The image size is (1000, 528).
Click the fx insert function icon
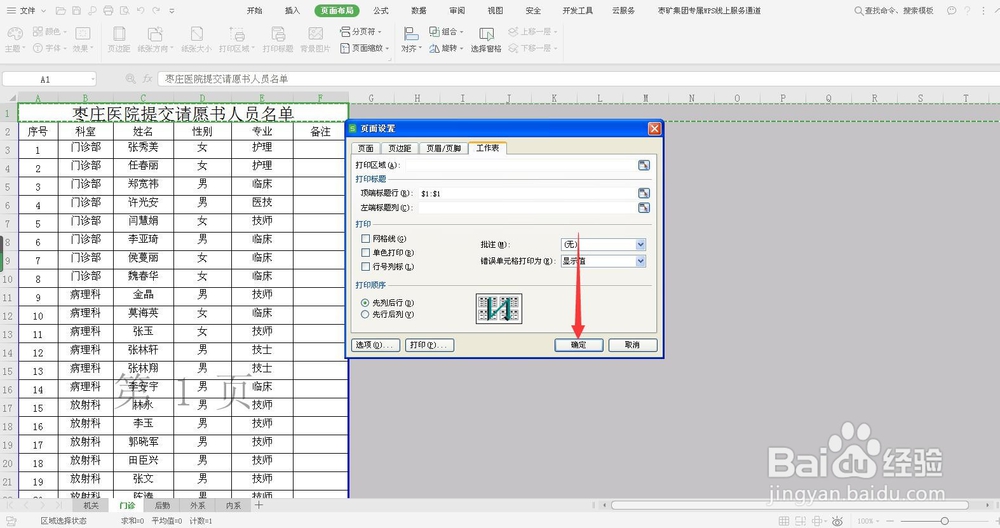(x=147, y=78)
